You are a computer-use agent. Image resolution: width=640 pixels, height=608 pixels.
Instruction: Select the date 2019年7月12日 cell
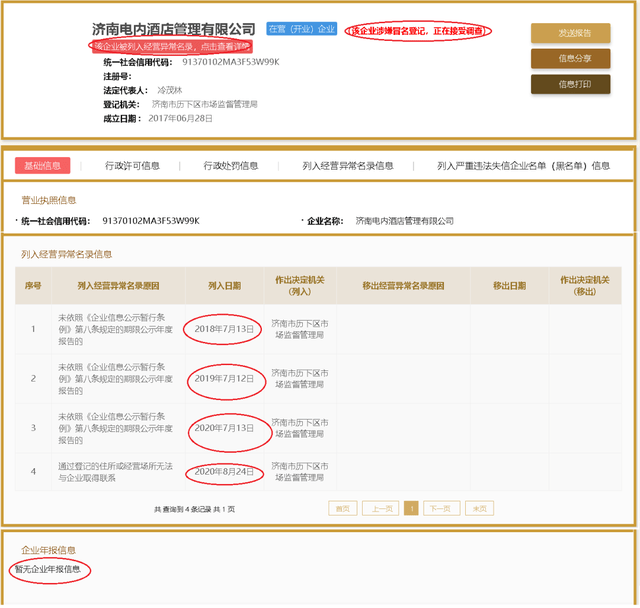coord(224,379)
